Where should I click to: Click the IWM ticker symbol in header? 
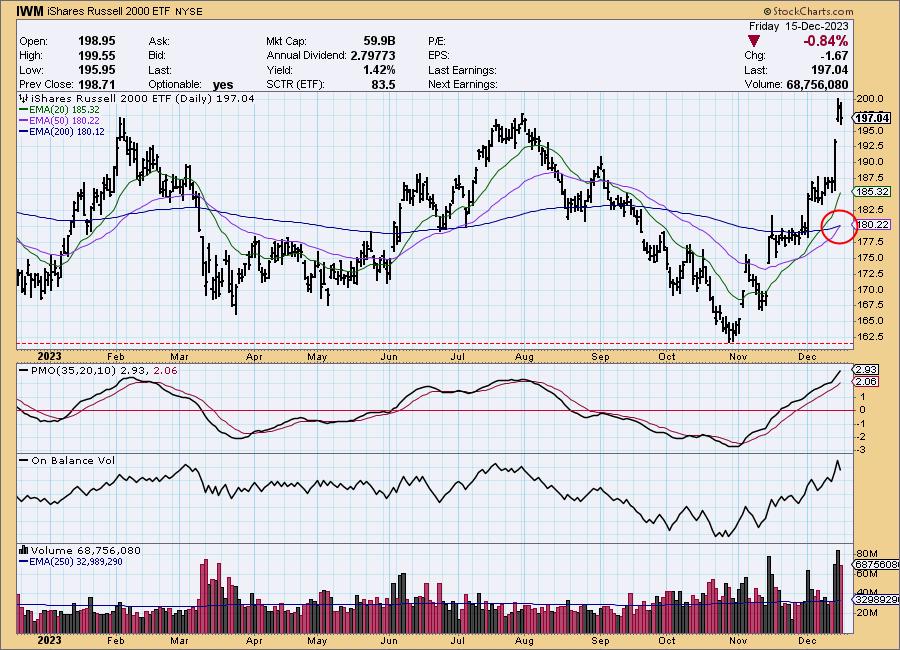tap(30, 11)
